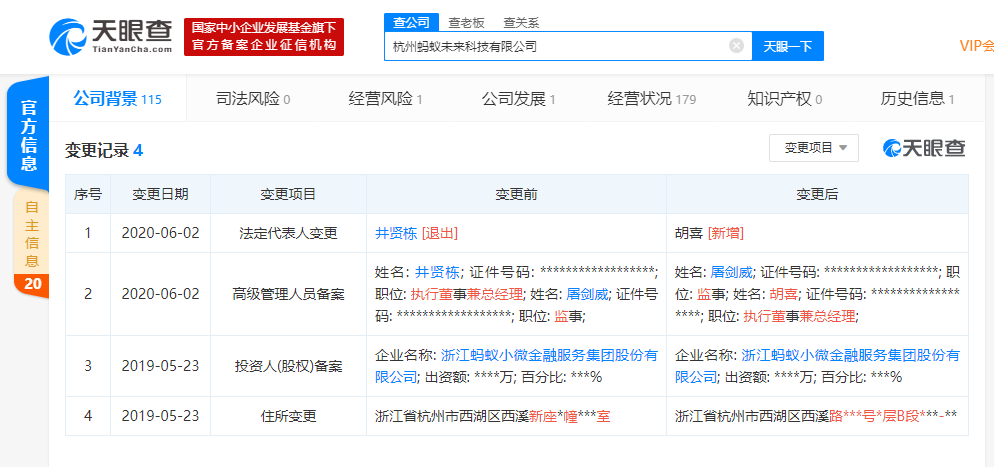Open the 经营状况 179 tab
Image resolution: width=994 pixels, height=467 pixels.
[652, 99]
